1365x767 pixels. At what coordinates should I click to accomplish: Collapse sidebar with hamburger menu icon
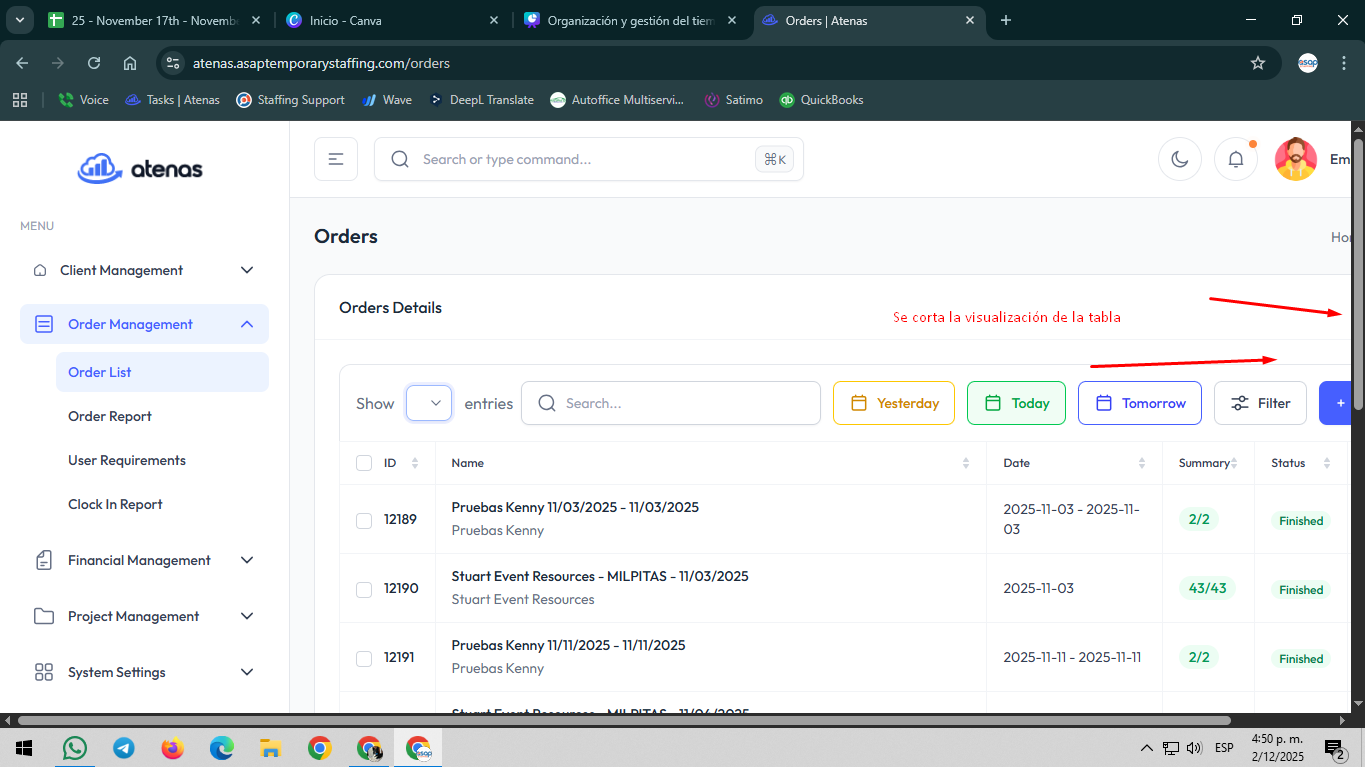336,159
